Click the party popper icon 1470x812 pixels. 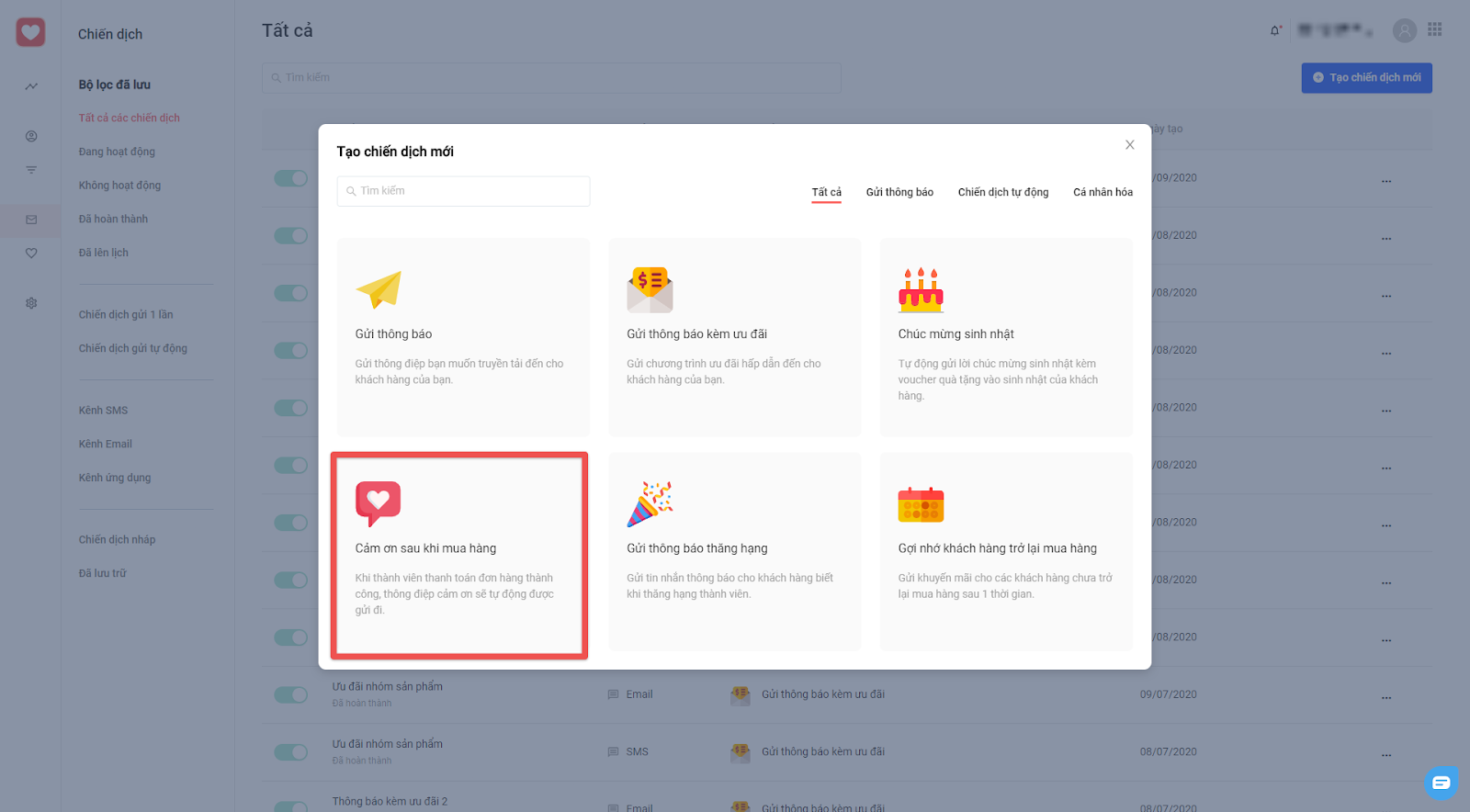point(650,503)
